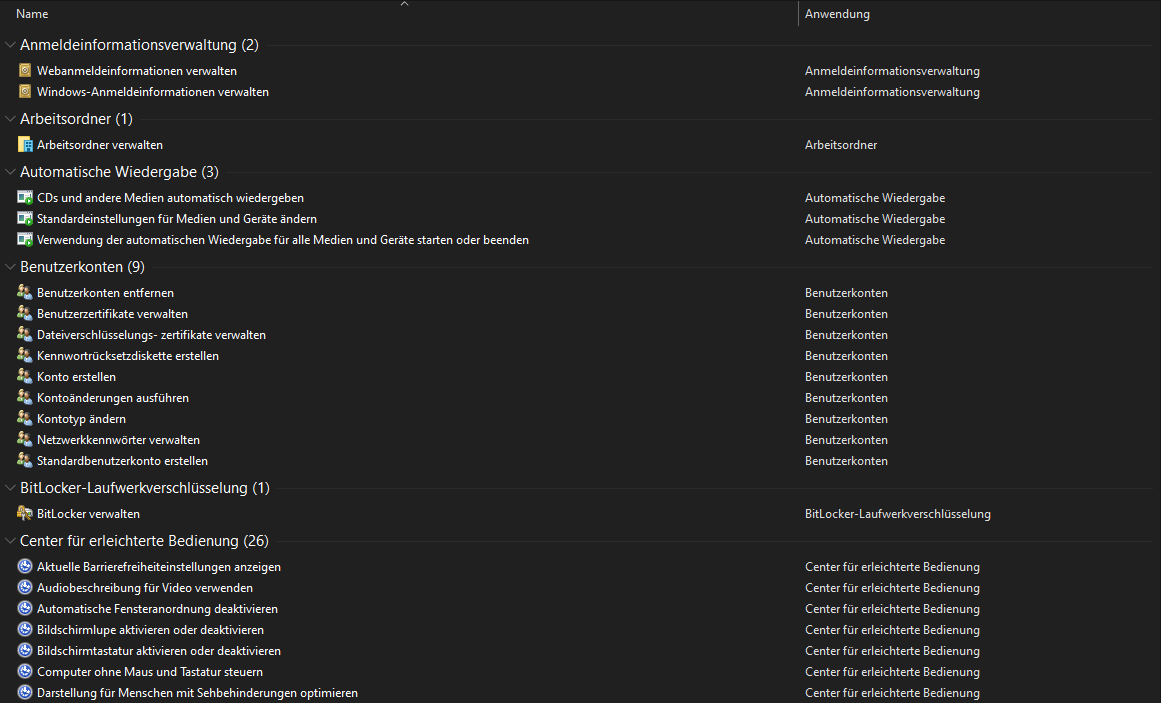
Task: Click the icon beside Webanmeldeinformationen verwalten
Action: pos(25,71)
